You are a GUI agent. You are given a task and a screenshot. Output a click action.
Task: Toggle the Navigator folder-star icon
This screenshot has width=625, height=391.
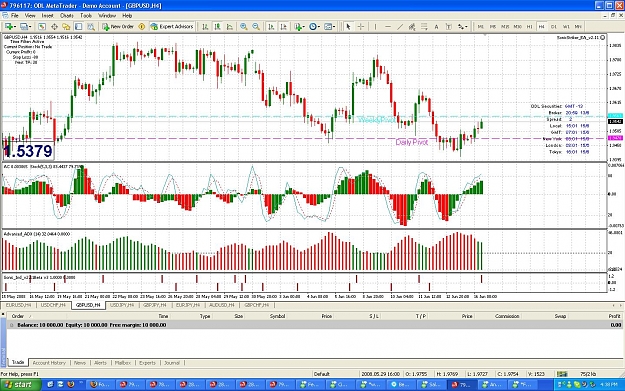[x=66, y=26]
